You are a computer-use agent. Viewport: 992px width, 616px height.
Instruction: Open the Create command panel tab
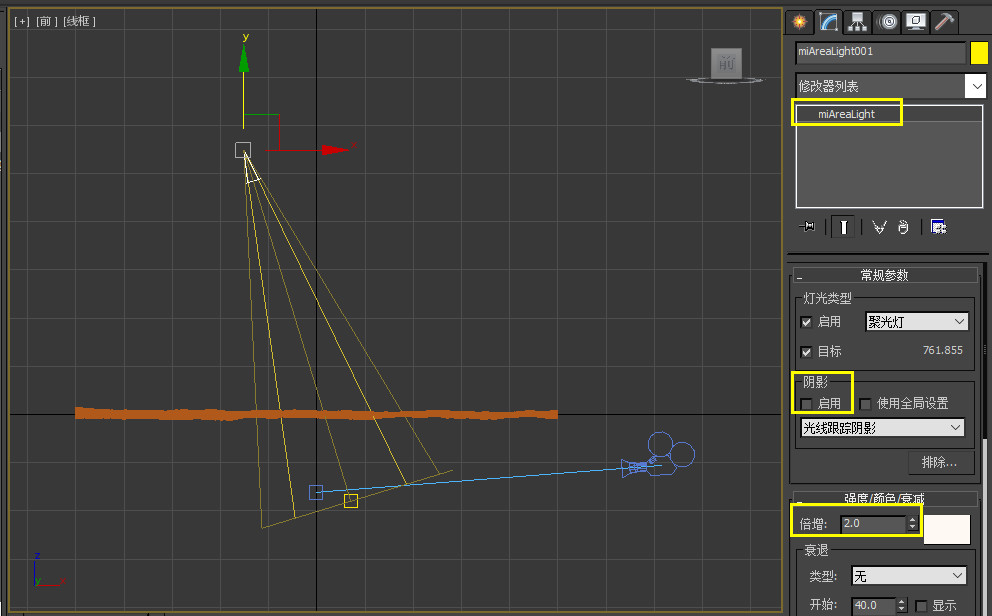click(x=800, y=22)
